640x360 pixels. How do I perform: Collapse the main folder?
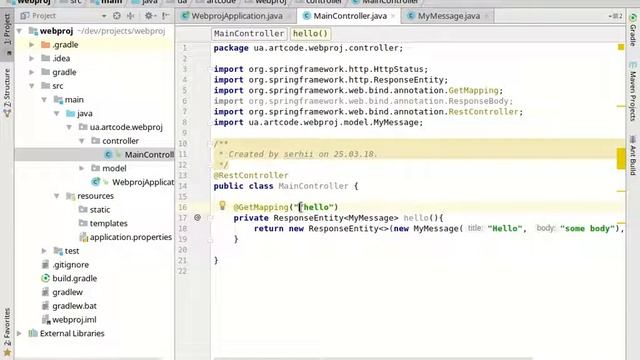[x=44, y=100]
